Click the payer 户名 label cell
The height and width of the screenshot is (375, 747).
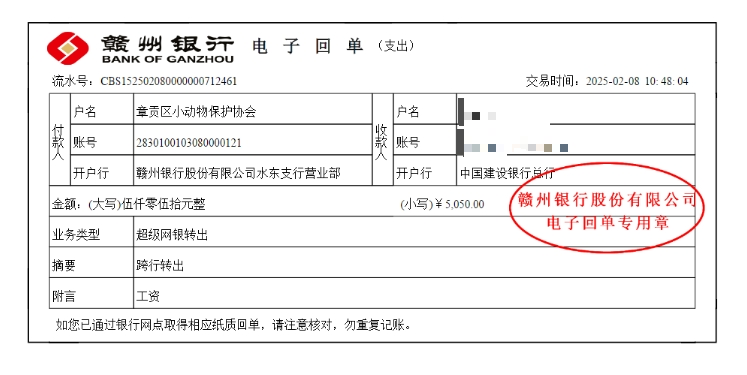click(101, 110)
